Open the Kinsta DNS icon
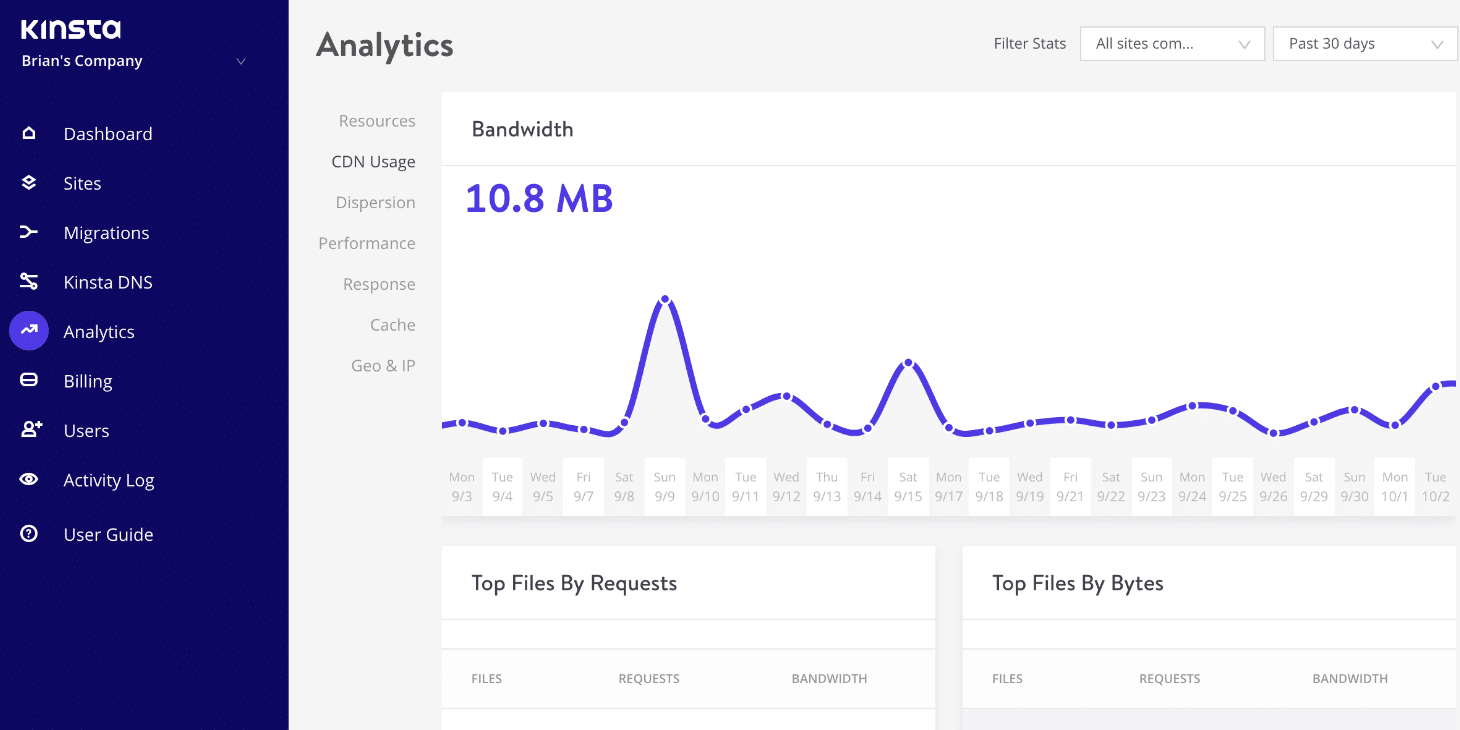The height and width of the screenshot is (730, 1460). 29,282
